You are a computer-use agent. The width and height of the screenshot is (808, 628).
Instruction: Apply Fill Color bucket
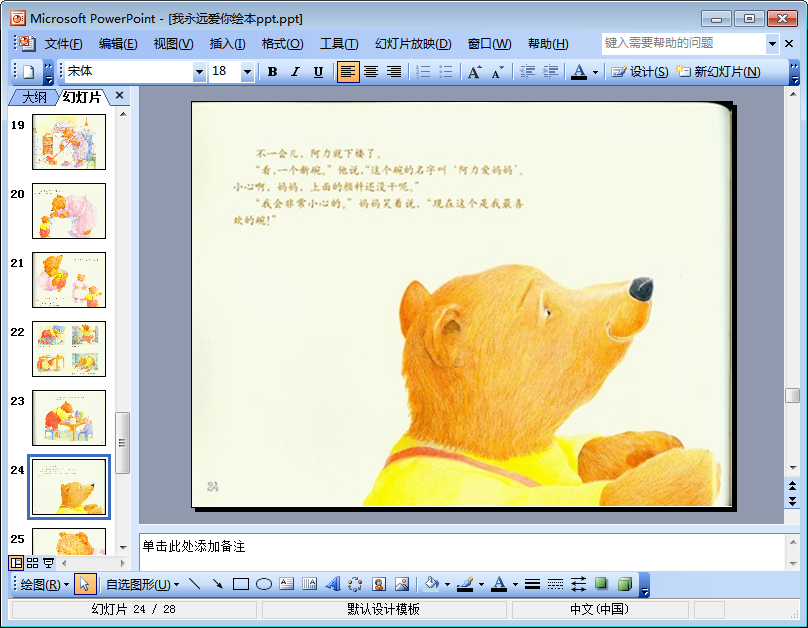coord(432,584)
